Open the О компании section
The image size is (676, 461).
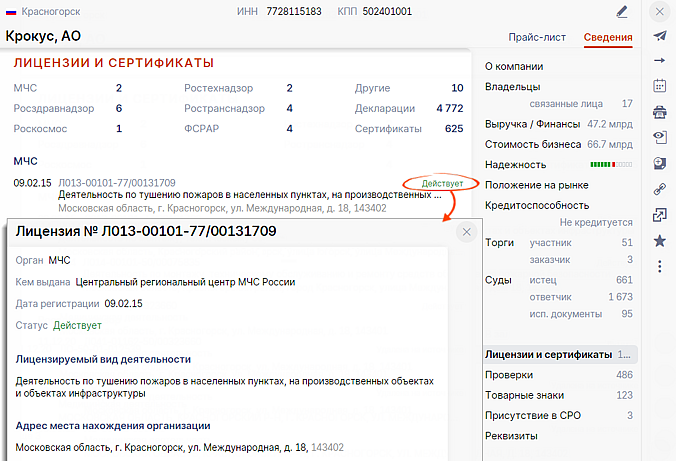point(514,66)
